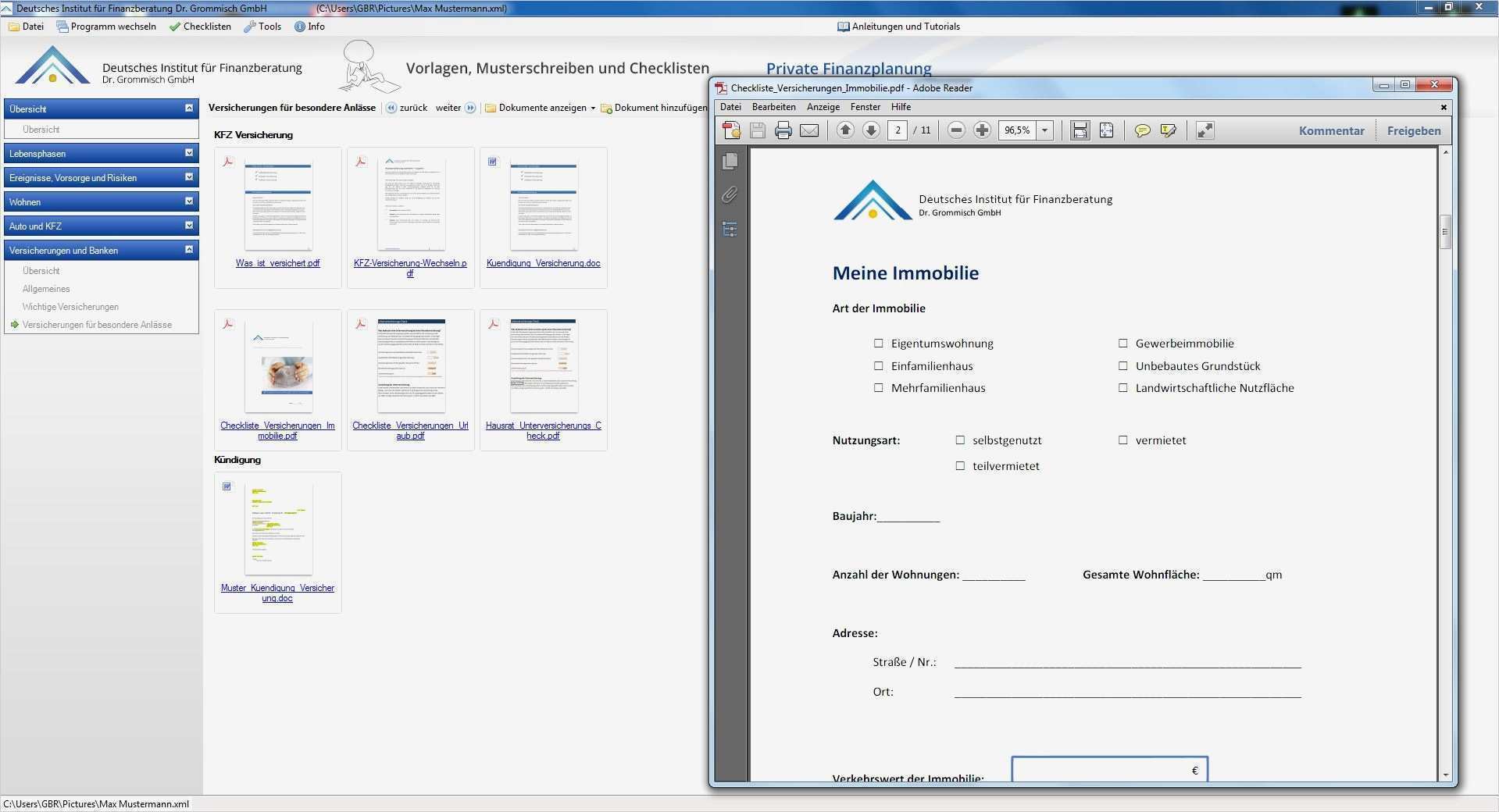Open the zoom percentage dropdown arrow

tap(1044, 130)
